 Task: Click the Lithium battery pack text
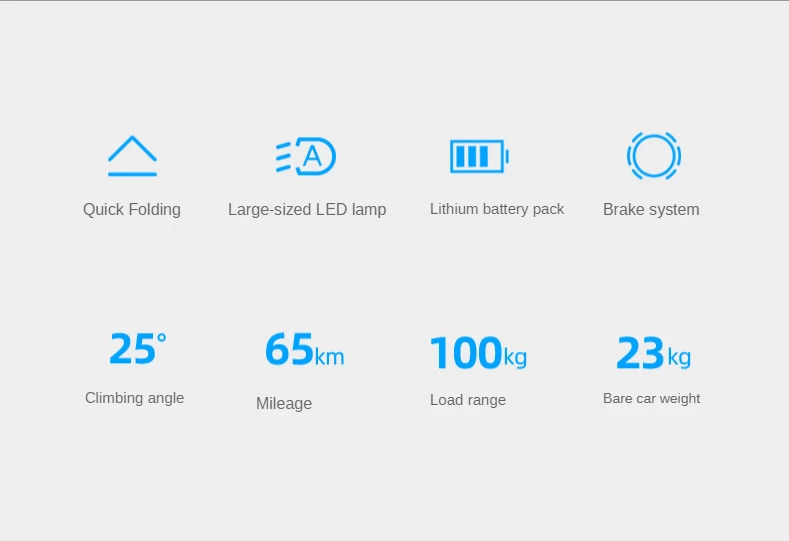tap(497, 209)
